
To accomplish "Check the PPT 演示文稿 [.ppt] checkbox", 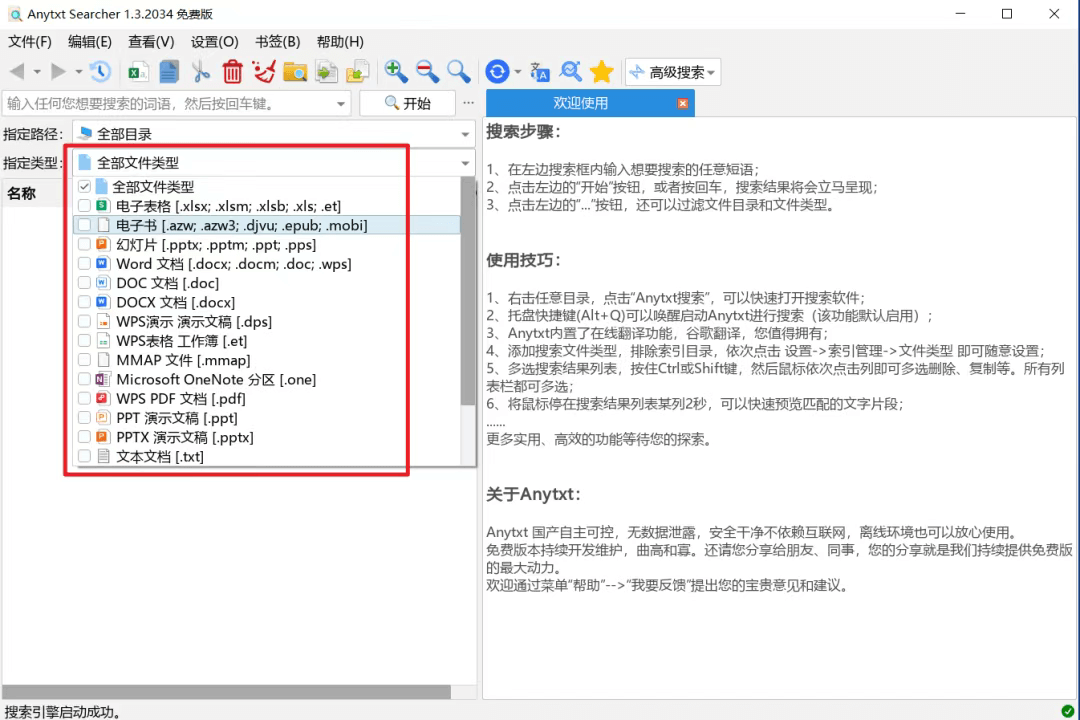I will pyautogui.click(x=84, y=418).
